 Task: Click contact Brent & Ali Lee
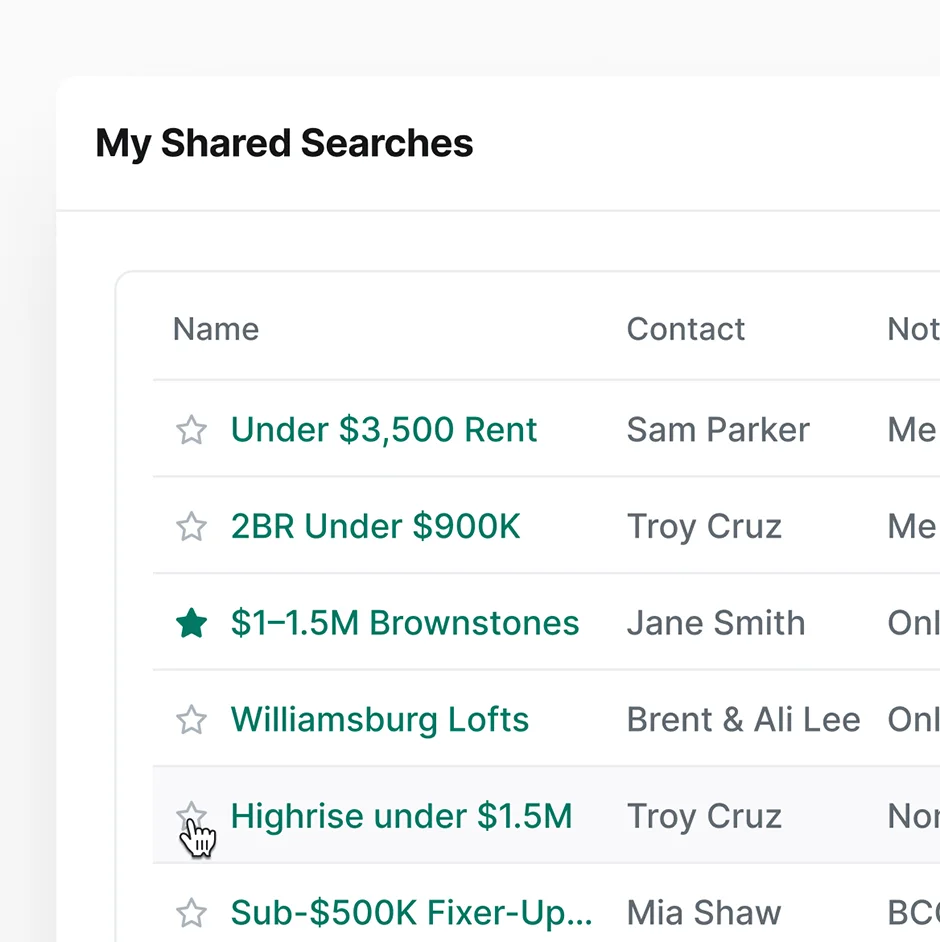tap(743, 720)
